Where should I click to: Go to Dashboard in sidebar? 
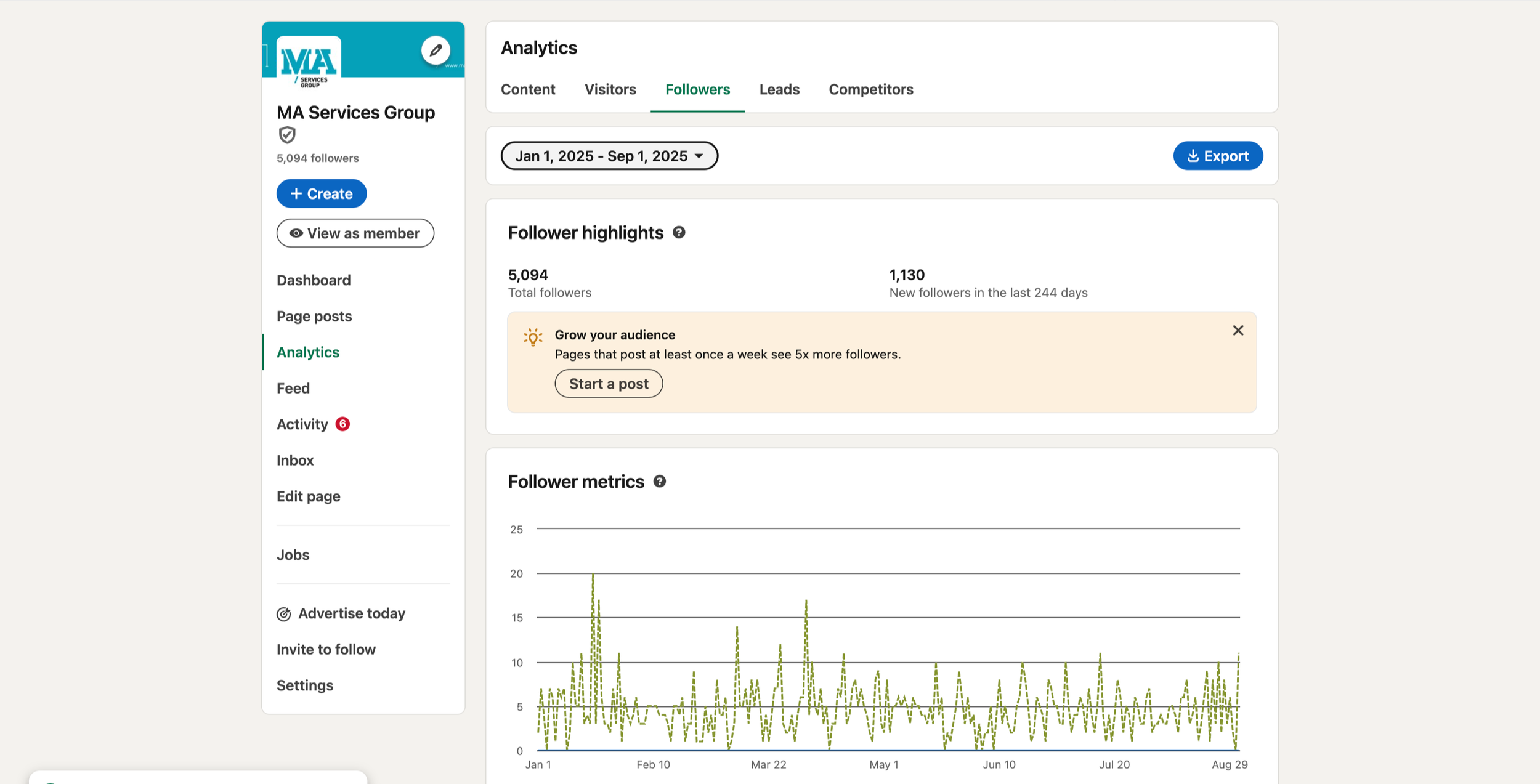pos(314,280)
